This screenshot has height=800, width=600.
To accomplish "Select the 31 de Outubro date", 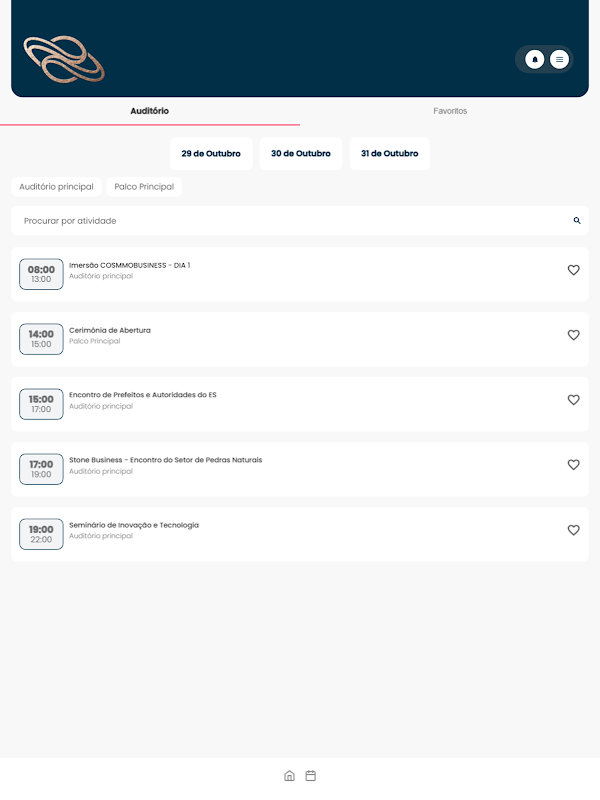I will (390, 153).
